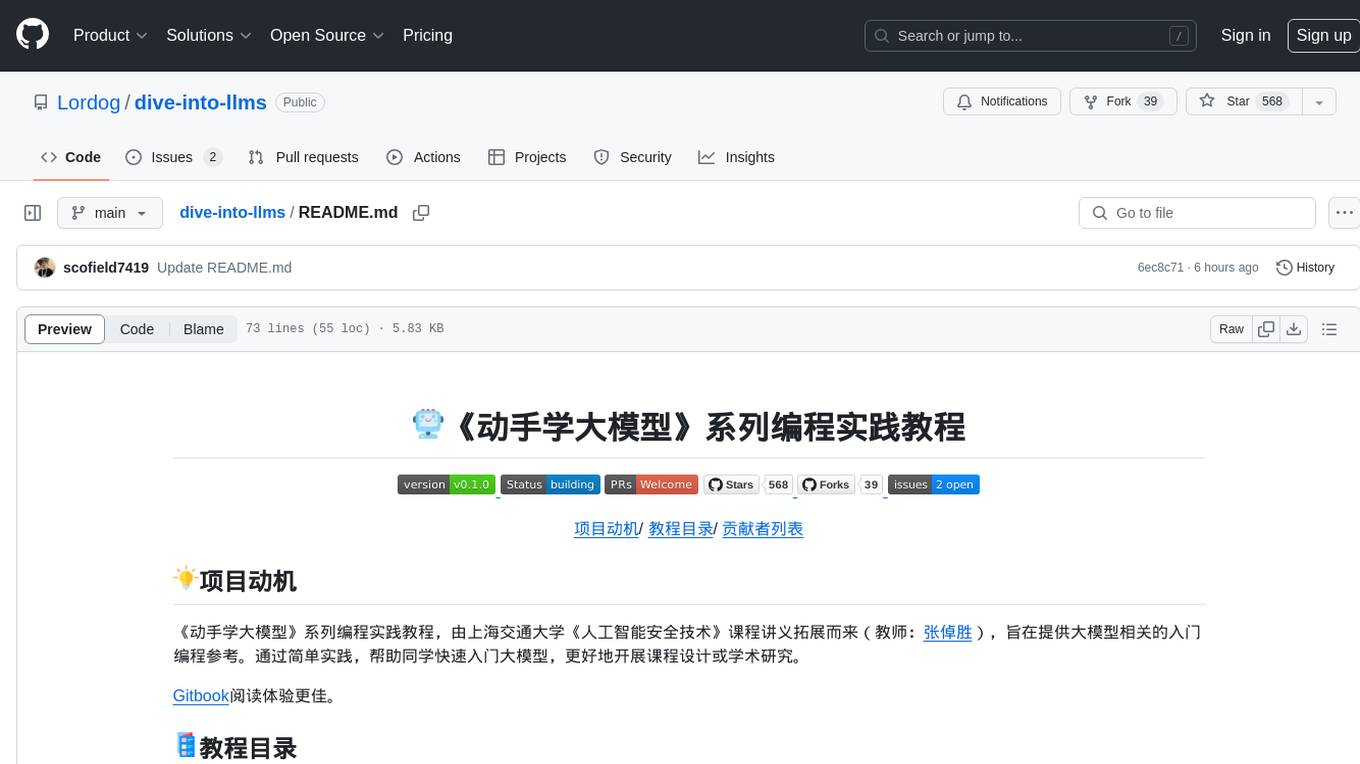The height and width of the screenshot is (764, 1360).
Task: Expand the file tree side panel
Action: tap(33, 213)
